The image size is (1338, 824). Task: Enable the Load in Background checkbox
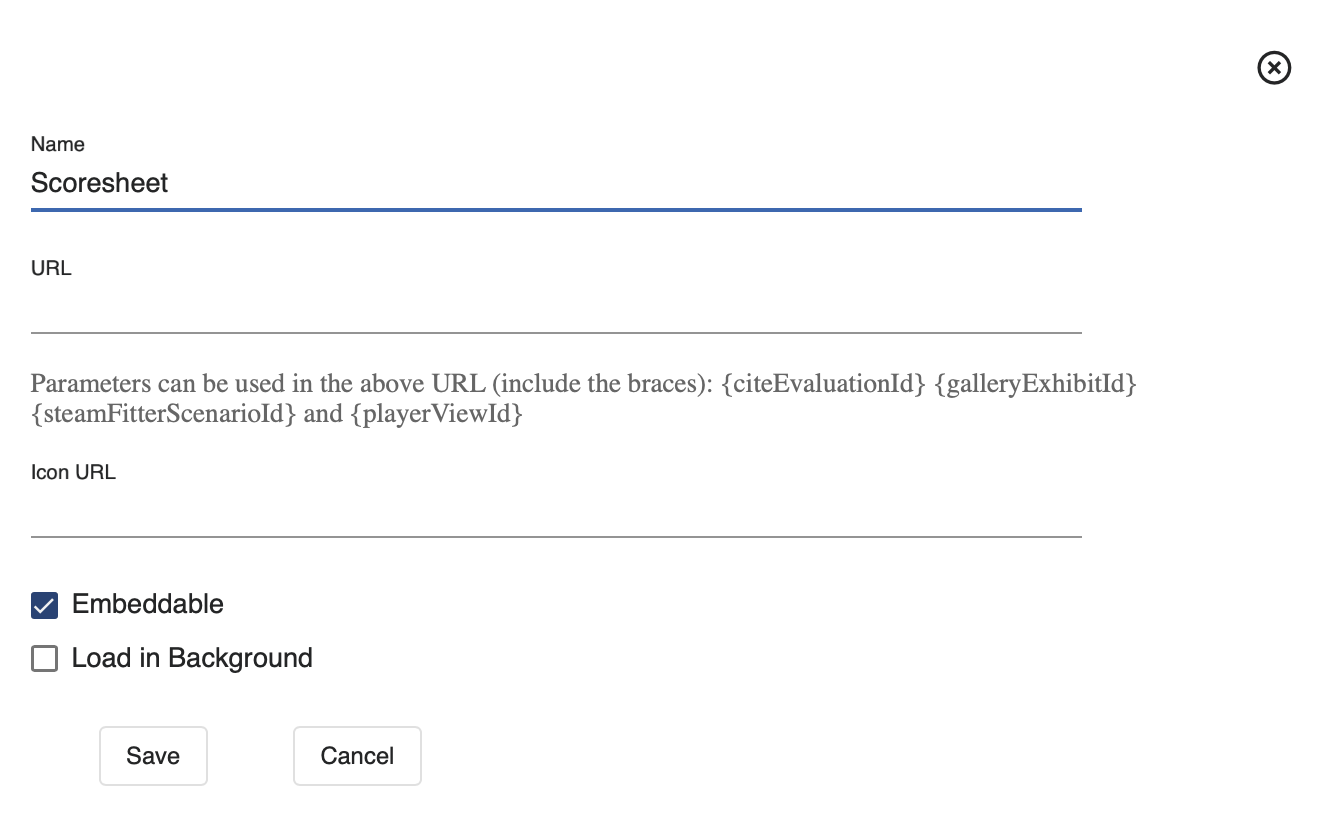click(x=44, y=659)
